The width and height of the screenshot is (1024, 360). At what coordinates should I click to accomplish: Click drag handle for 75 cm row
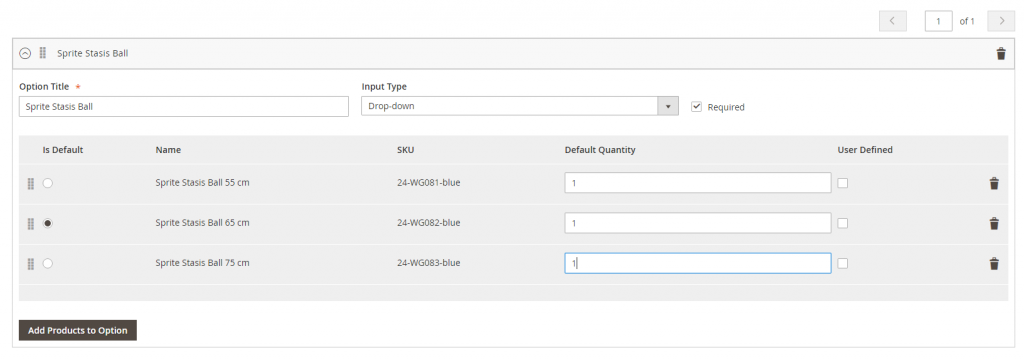(30, 264)
